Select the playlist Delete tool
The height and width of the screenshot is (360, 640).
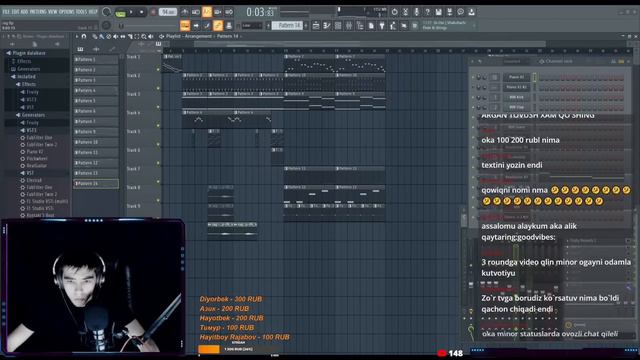pyautogui.click(x=109, y=36)
